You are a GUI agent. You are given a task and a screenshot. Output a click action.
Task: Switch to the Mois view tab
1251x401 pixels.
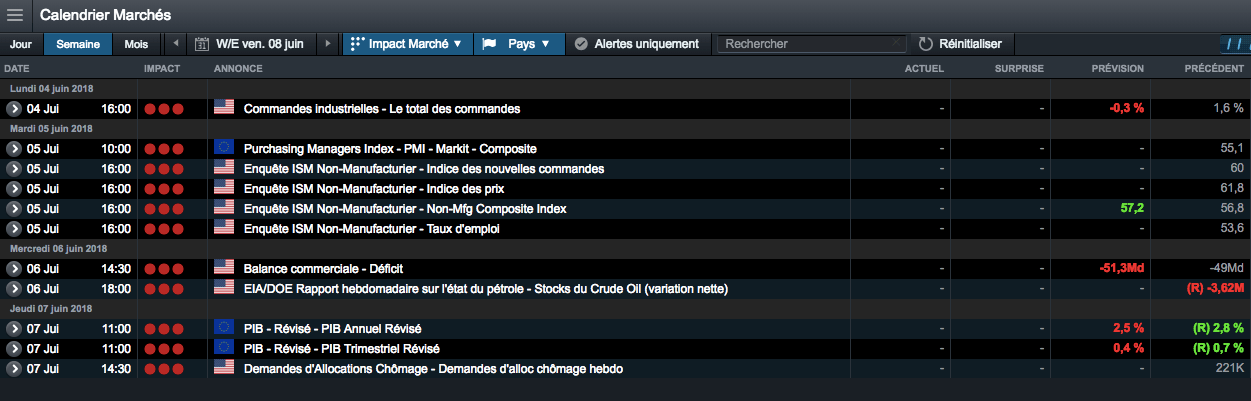pyautogui.click(x=136, y=44)
